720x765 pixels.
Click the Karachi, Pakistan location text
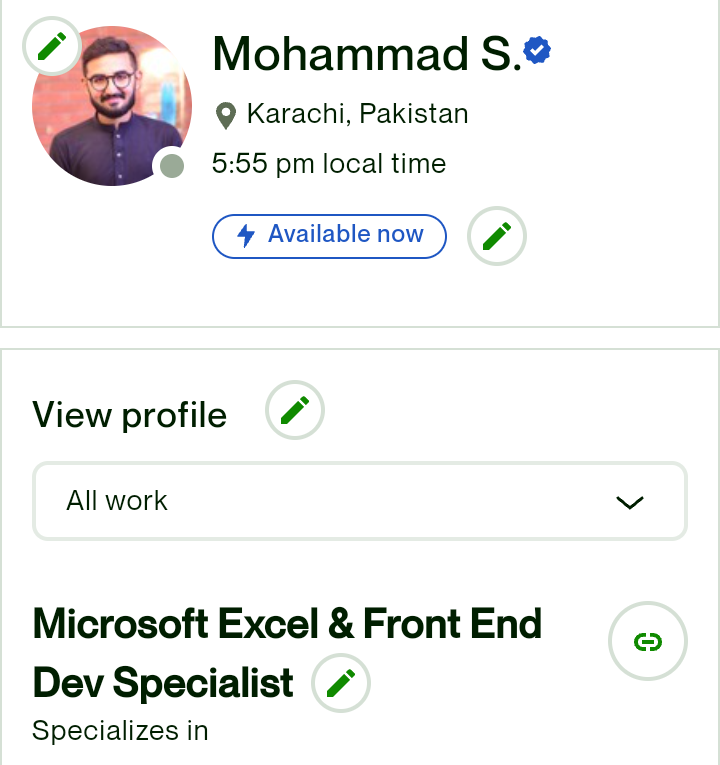pyautogui.click(x=358, y=114)
